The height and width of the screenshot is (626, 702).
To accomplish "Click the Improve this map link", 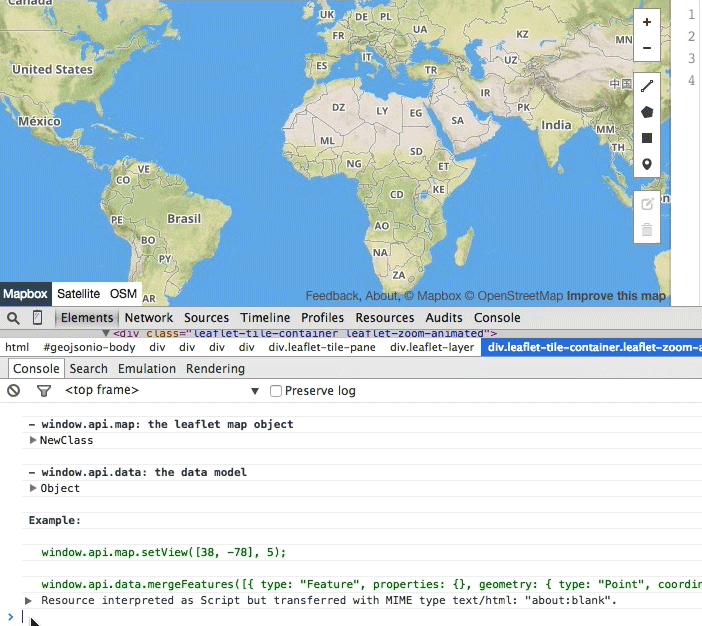I will pos(616,296).
